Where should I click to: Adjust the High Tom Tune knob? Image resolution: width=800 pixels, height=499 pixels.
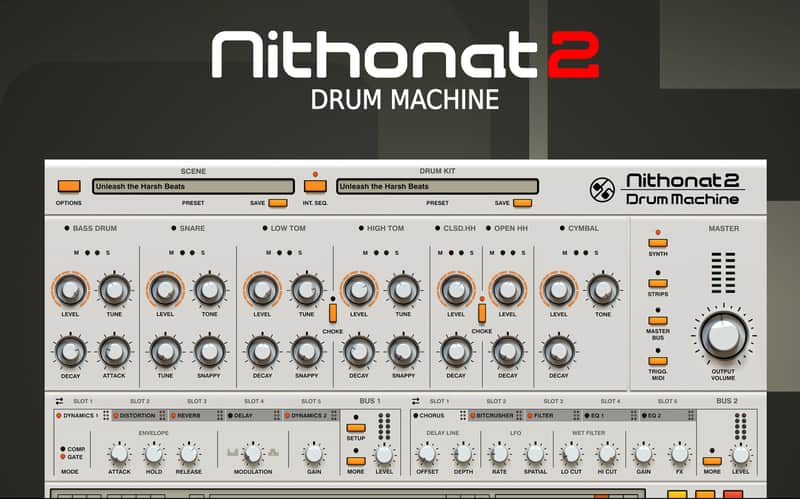click(404, 290)
